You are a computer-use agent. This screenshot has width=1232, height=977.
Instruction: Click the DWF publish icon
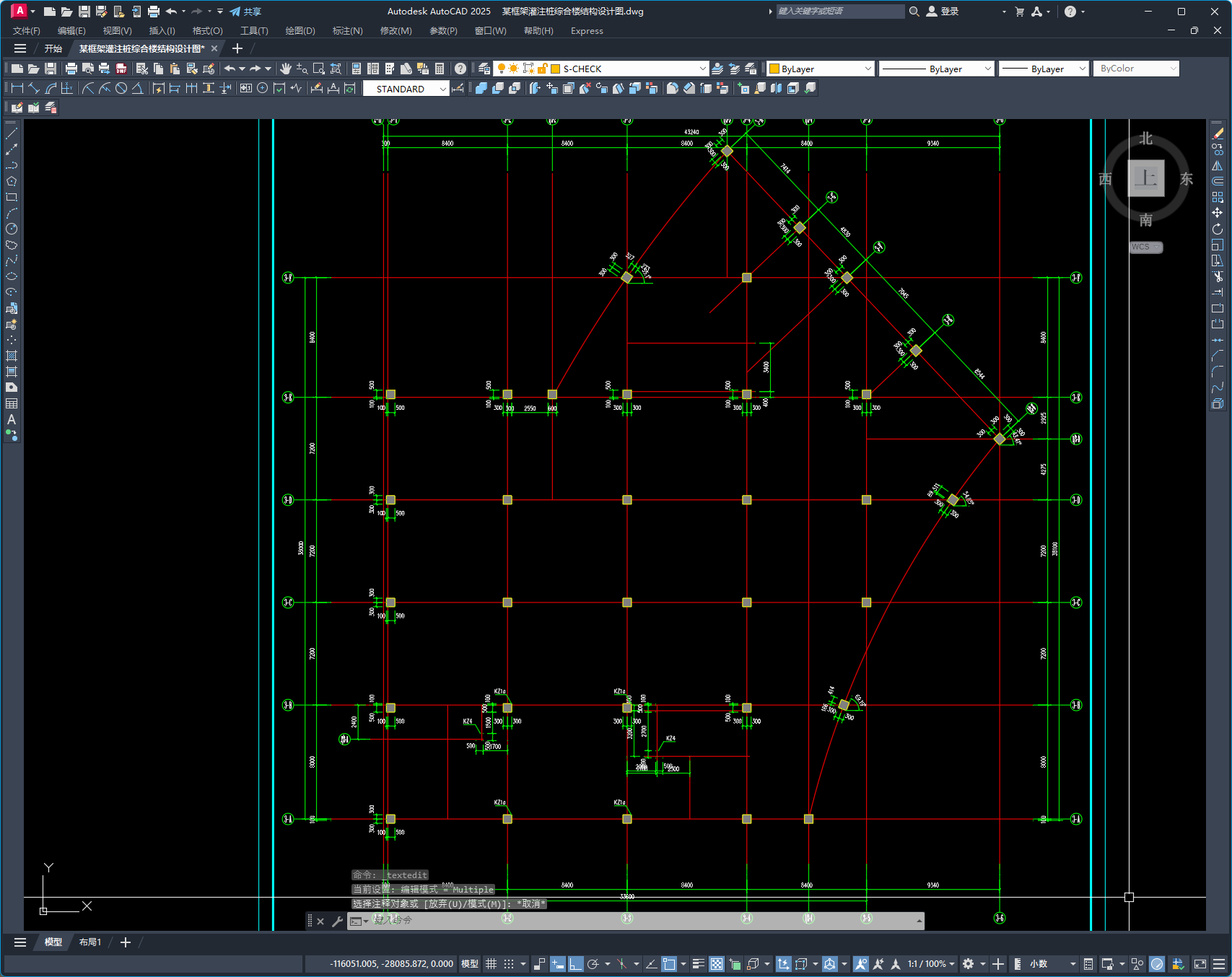121,69
